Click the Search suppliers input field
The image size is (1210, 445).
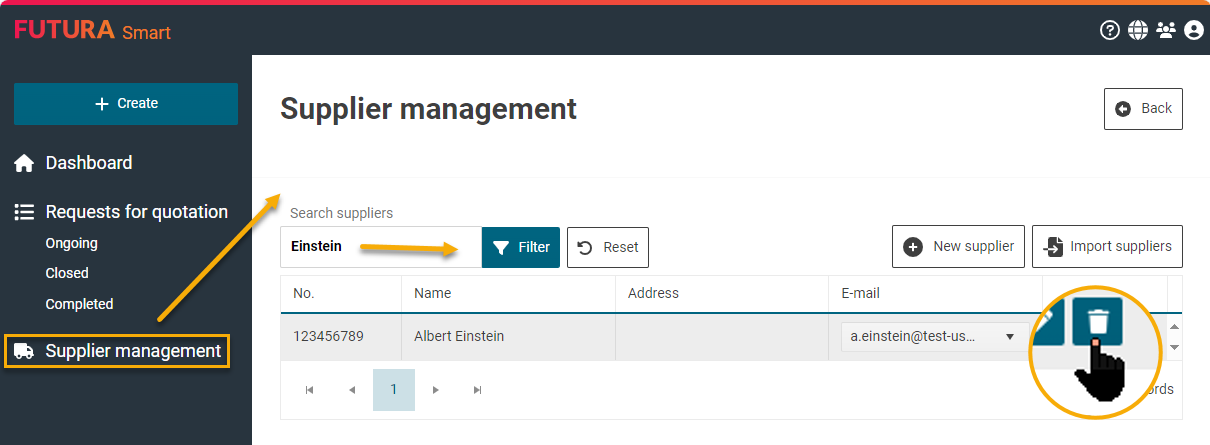380,247
